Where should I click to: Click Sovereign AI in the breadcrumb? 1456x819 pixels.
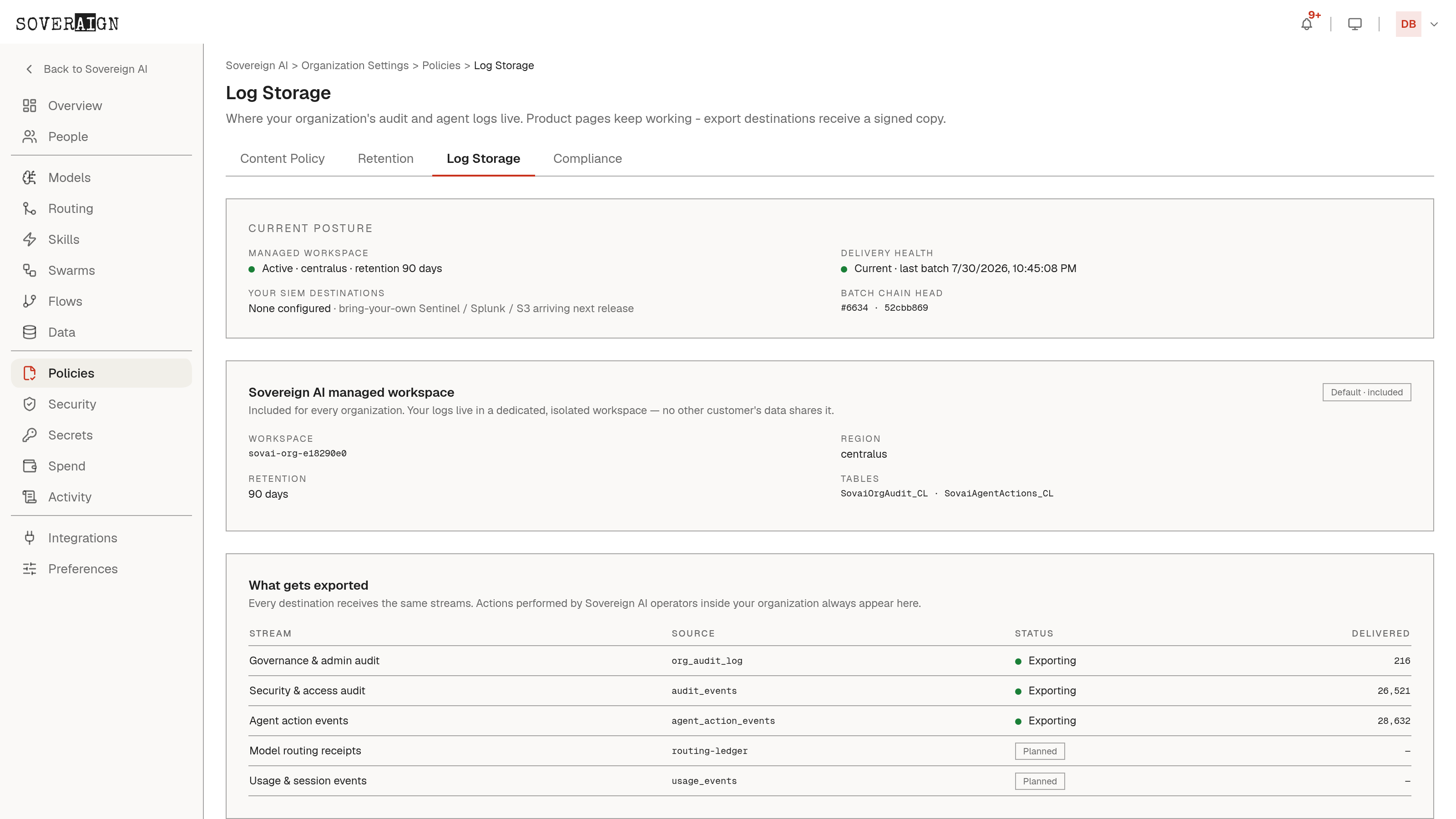[x=257, y=66]
